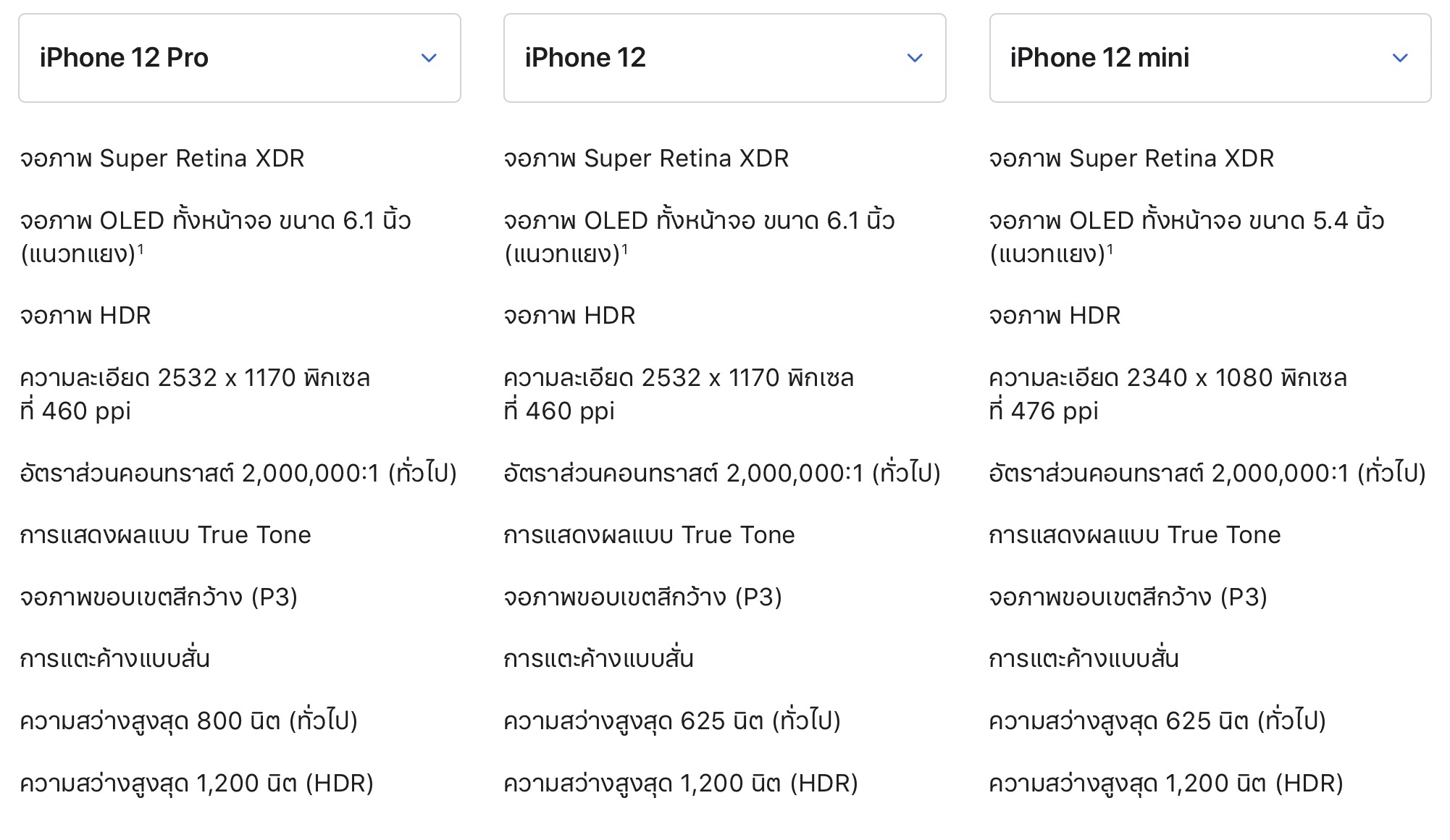Image resolution: width=1450 pixels, height=840 pixels.
Task: Click footnote 1 in the iPhone 12 Pro column
Action: [x=141, y=249]
